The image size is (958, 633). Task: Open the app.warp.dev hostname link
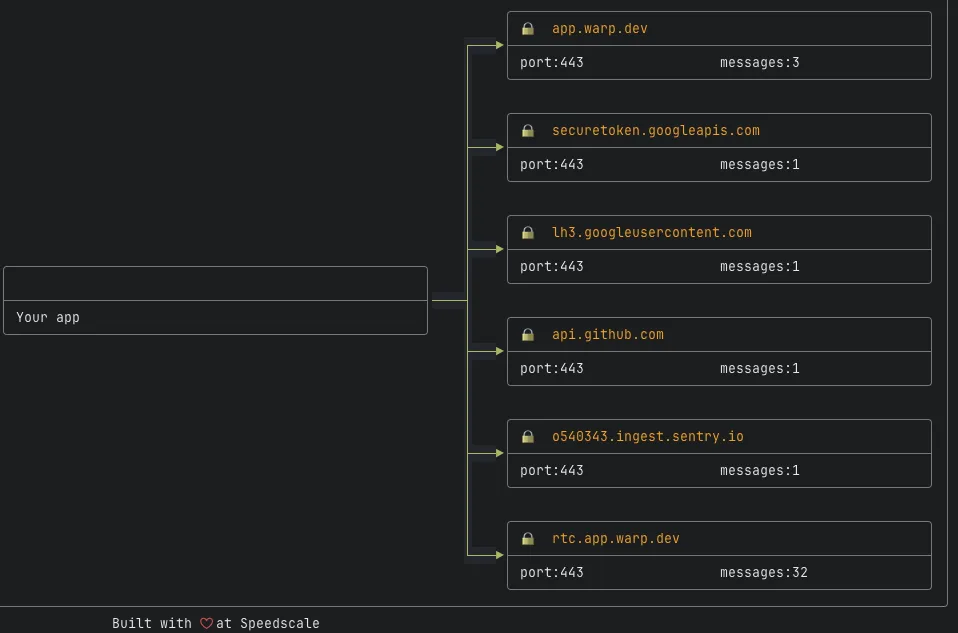point(600,28)
